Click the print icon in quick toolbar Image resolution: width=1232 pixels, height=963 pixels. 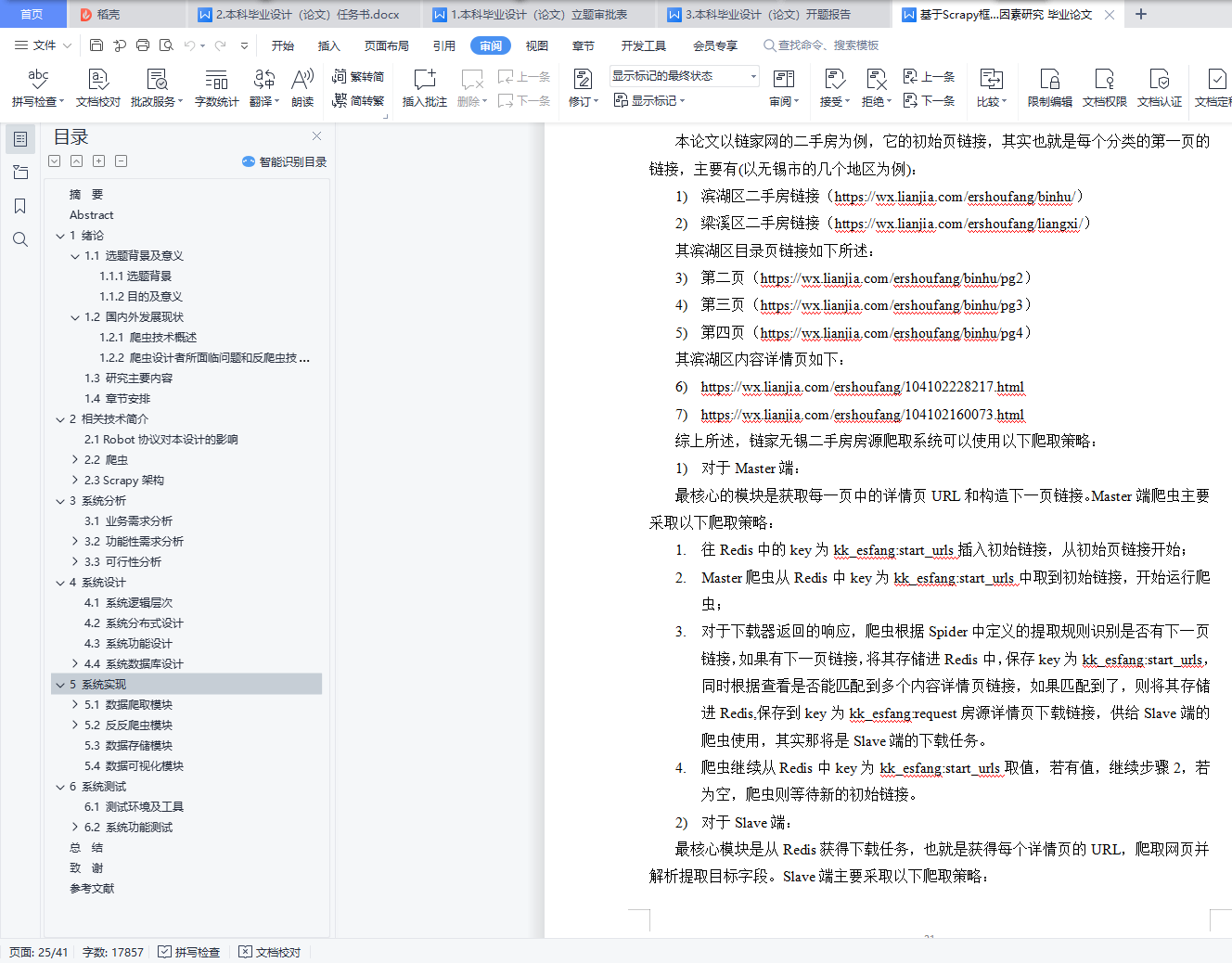pos(143,45)
